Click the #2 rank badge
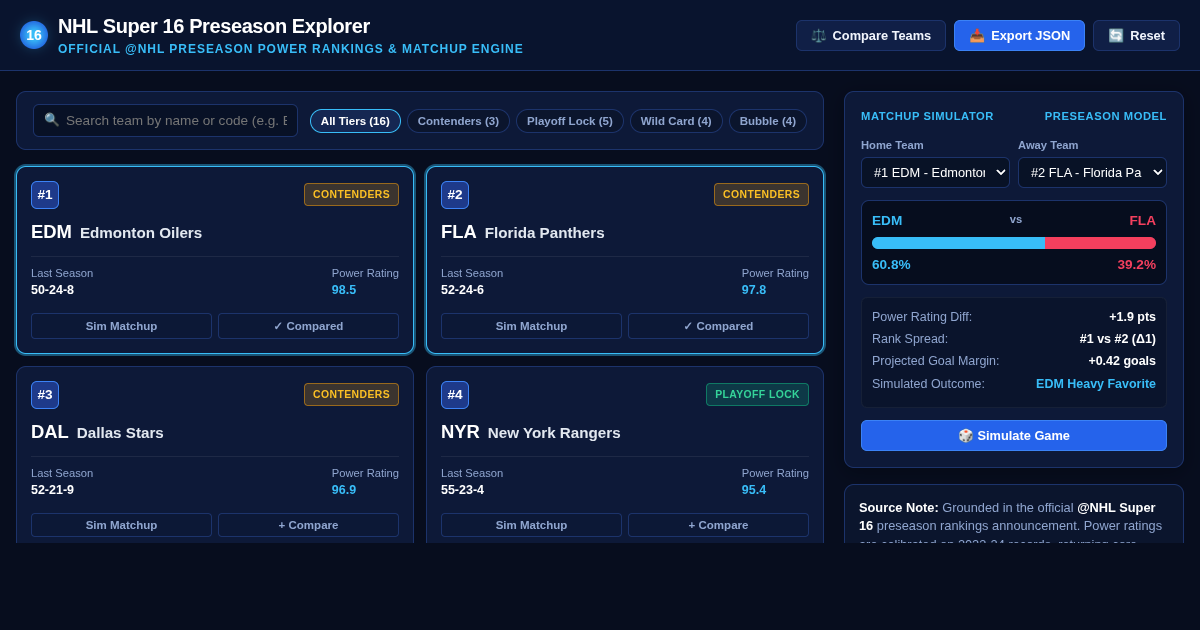 click(455, 195)
